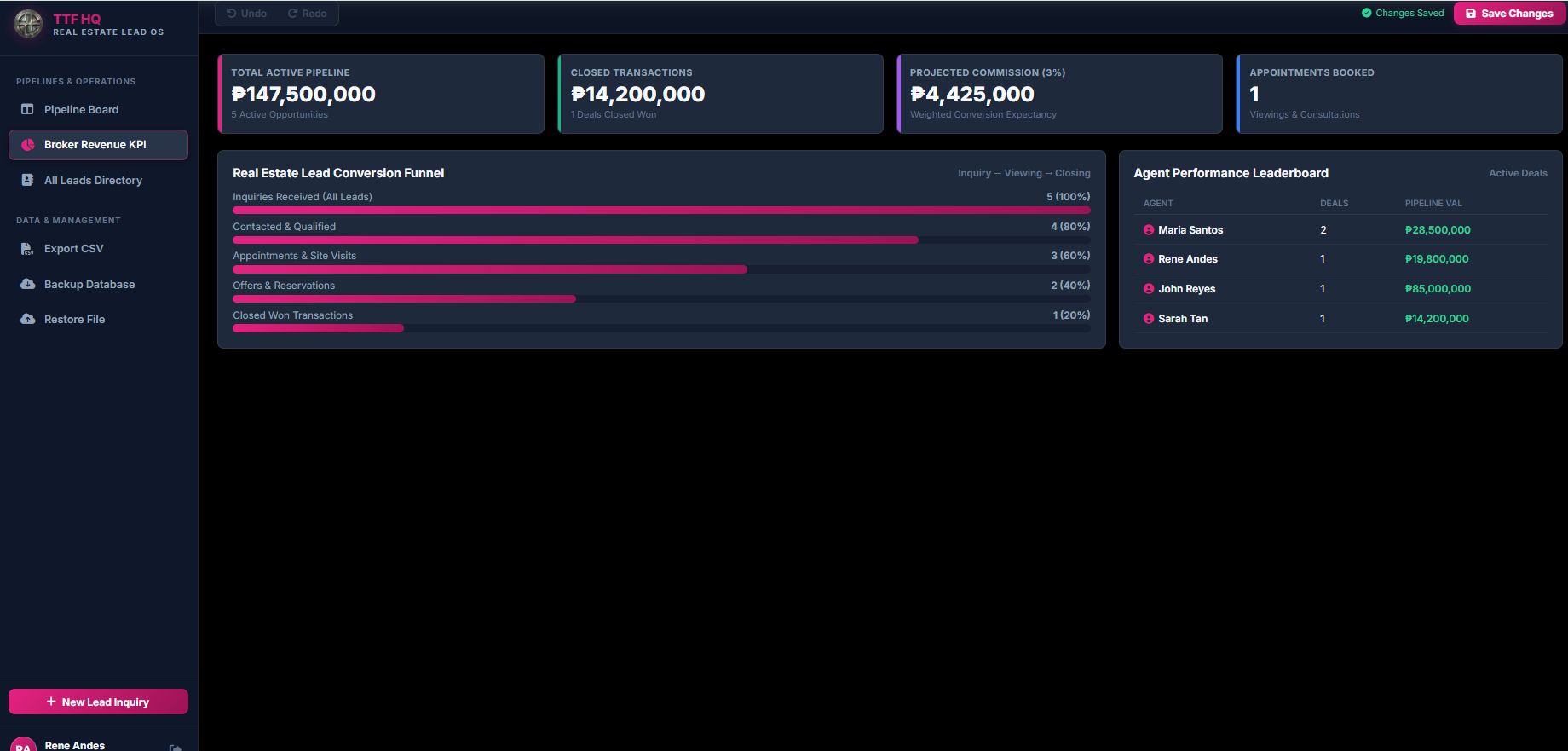
Task: Click the Closed Won Transactions progress bar
Action: (x=661, y=328)
